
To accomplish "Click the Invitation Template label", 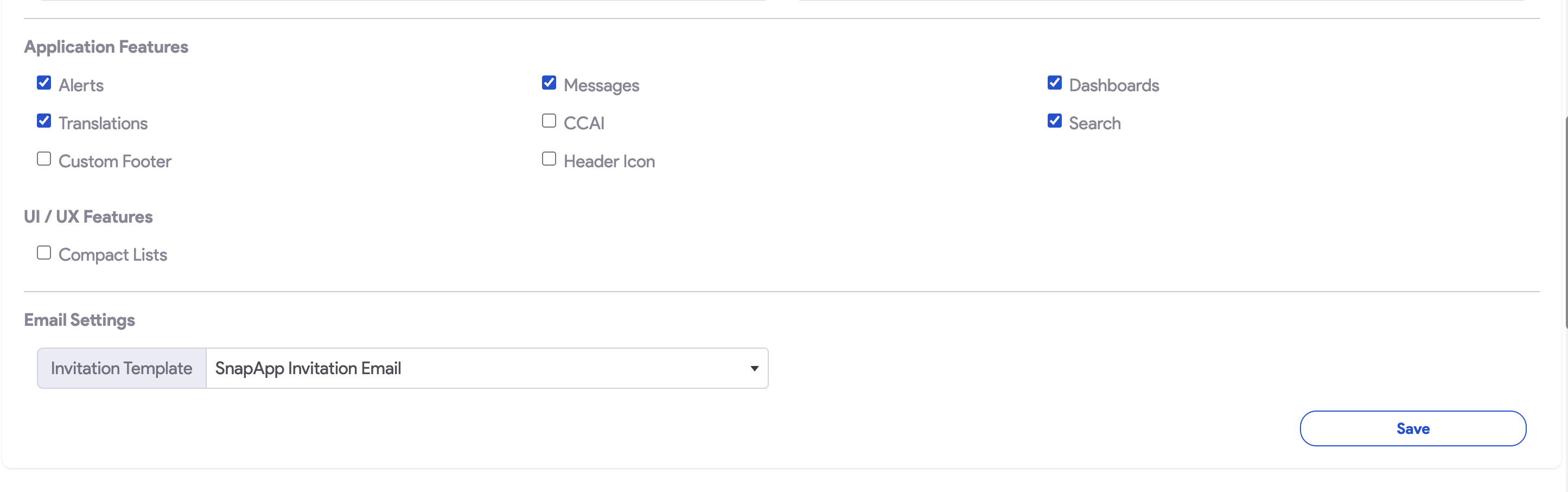I will (120, 368).
